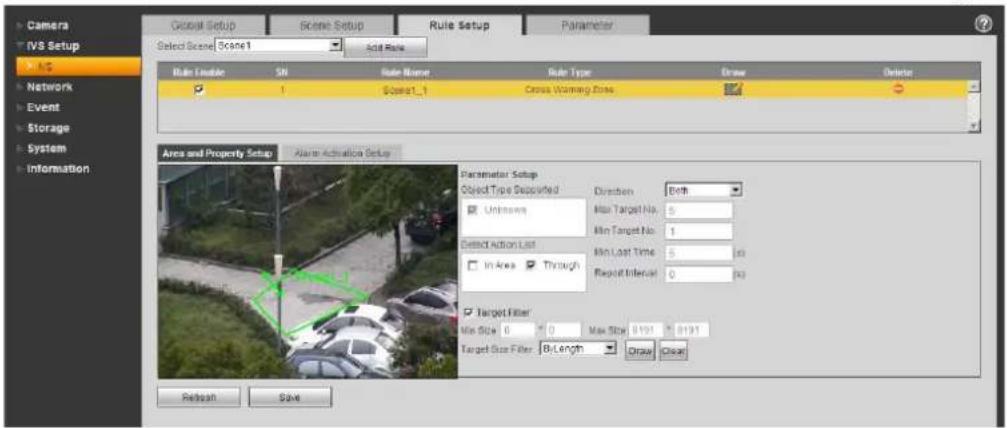
Task: Click the Min Size height field
Action: (x=563, y=330)
